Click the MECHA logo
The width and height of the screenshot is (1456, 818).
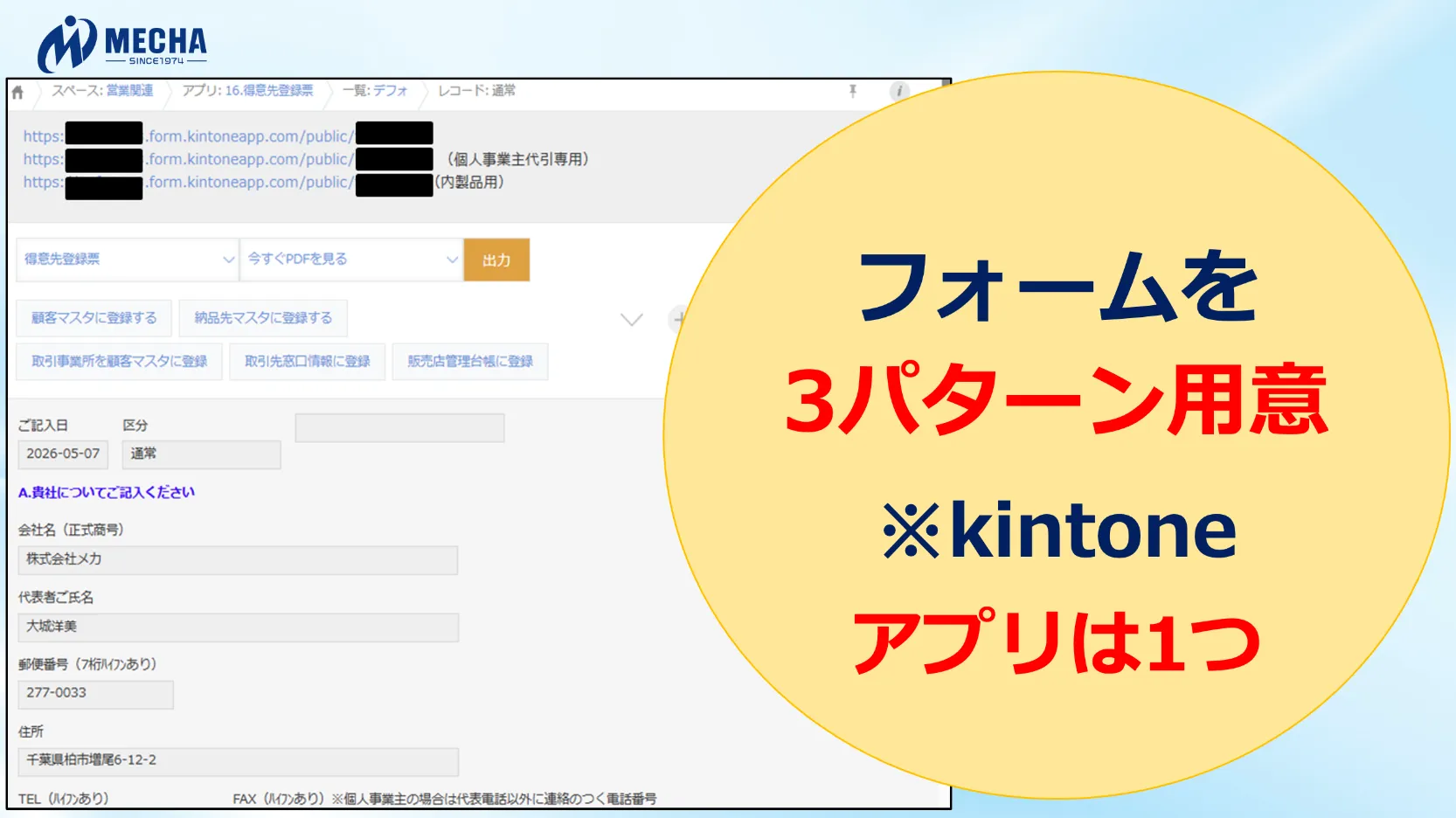click(121, 44)
